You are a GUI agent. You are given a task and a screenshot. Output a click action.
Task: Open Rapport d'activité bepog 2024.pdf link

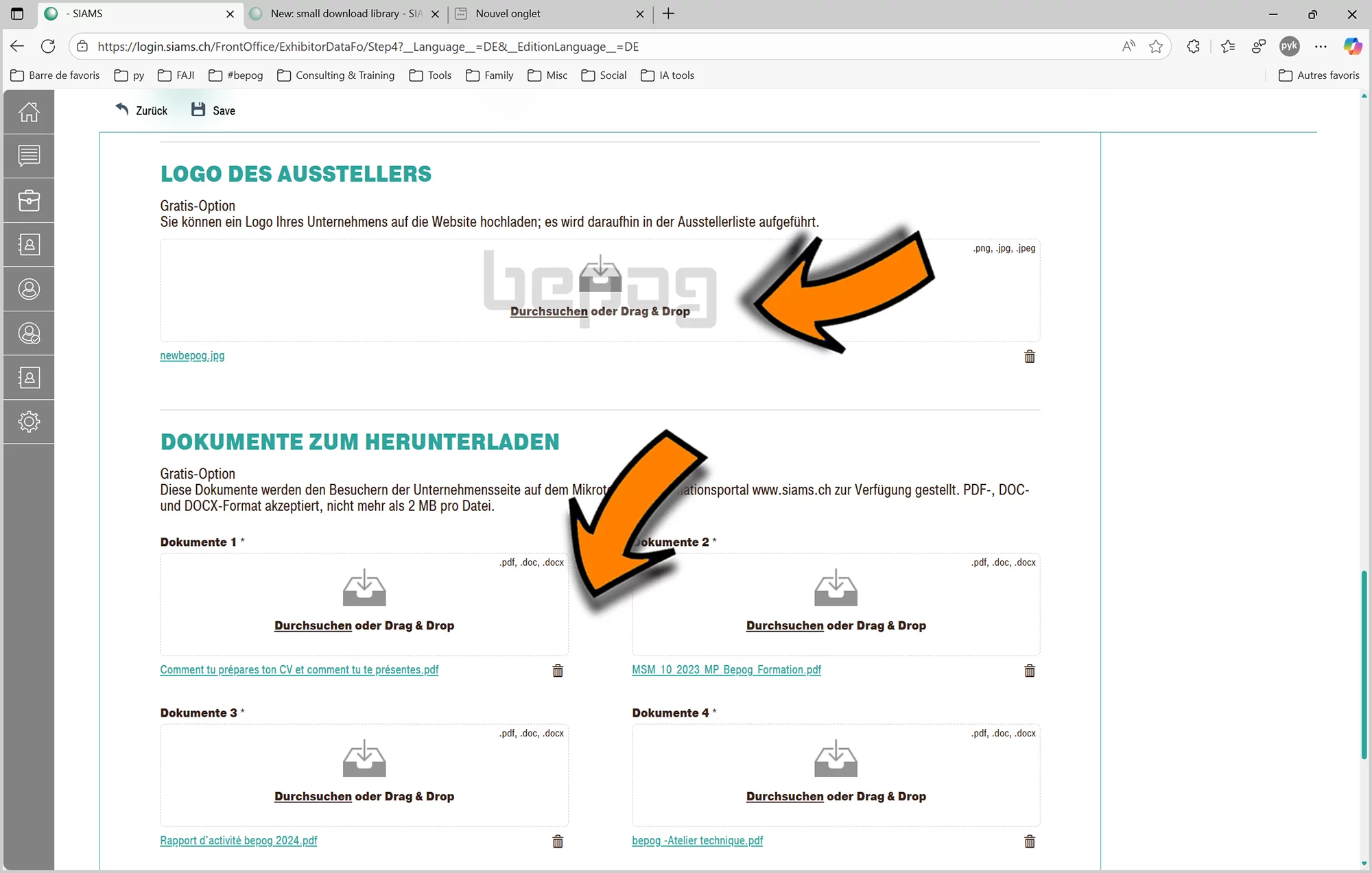(x=239, y=840)
